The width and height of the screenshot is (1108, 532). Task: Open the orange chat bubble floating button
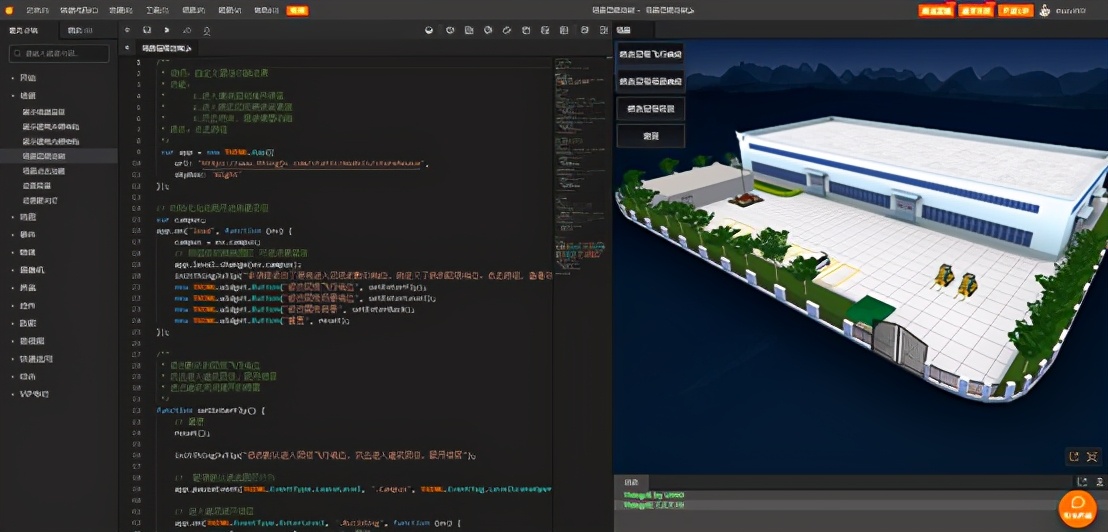click(1078, 507)
